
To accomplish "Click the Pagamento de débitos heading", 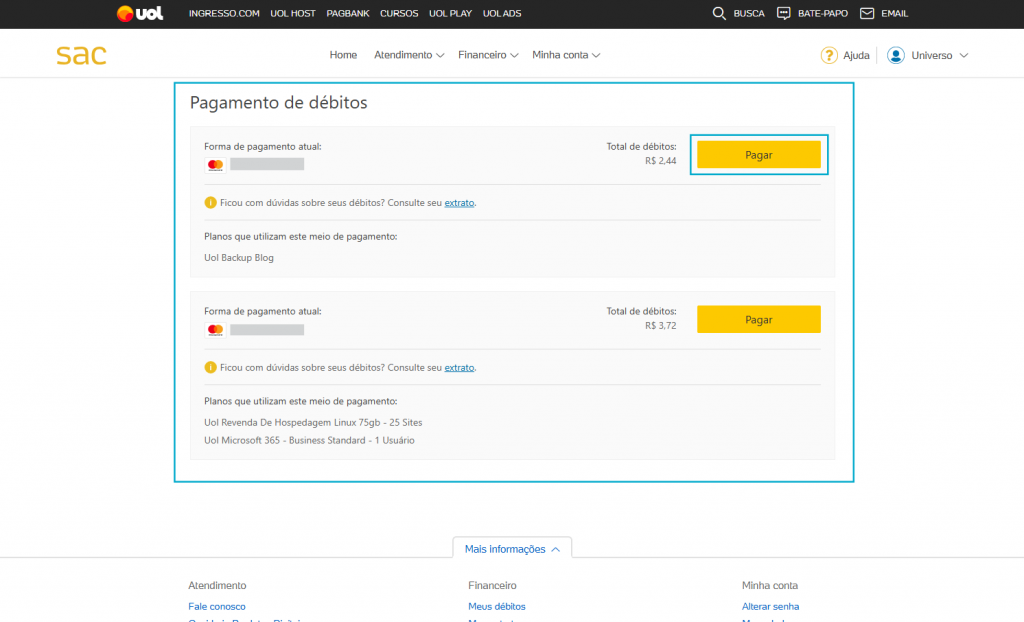I will [x=279, y=103].
